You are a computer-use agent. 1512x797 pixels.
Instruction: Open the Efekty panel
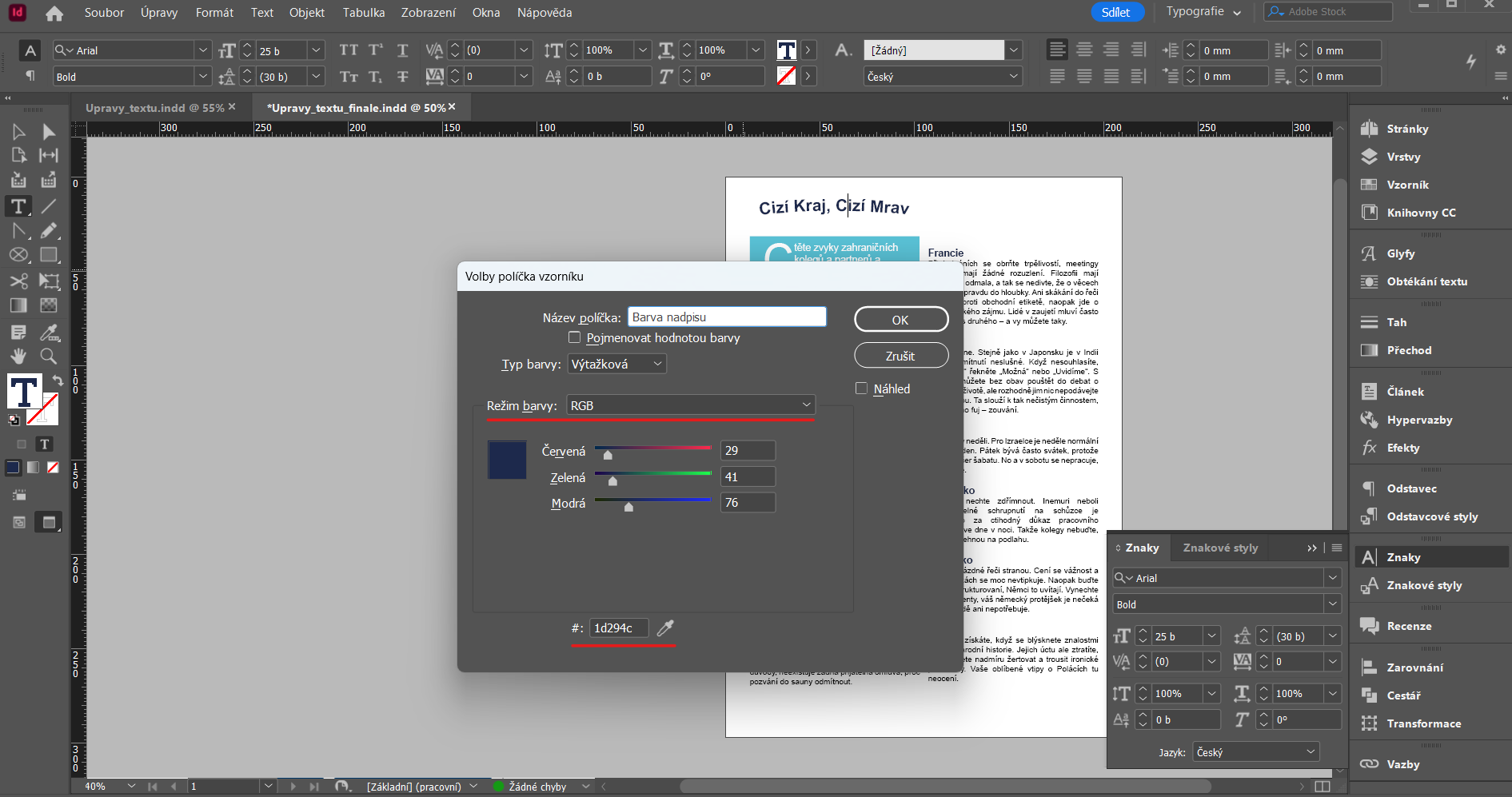pyautogui.click(x=1401, y=448)
